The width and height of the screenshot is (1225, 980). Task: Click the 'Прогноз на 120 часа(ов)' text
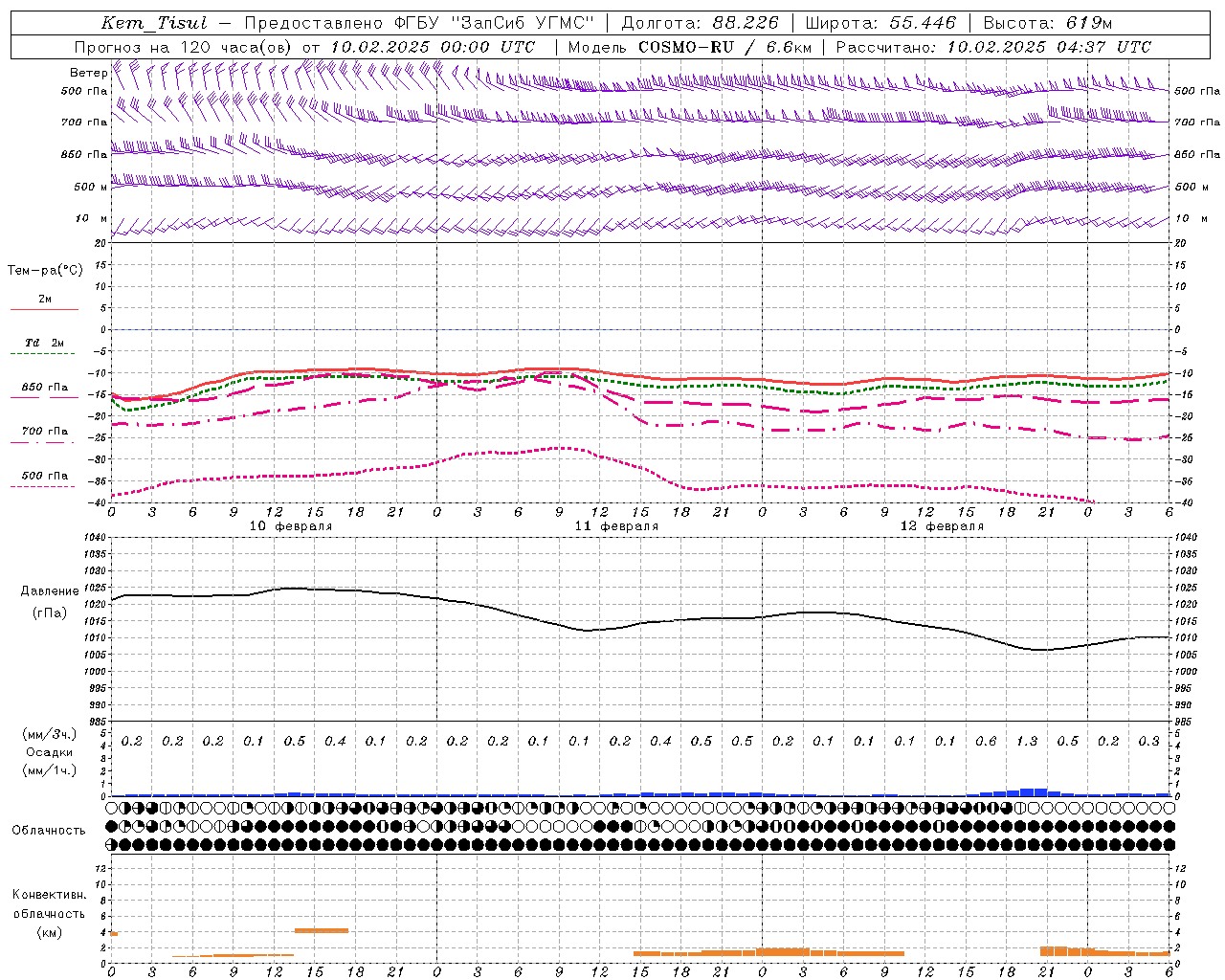click(x=185, y=47)
